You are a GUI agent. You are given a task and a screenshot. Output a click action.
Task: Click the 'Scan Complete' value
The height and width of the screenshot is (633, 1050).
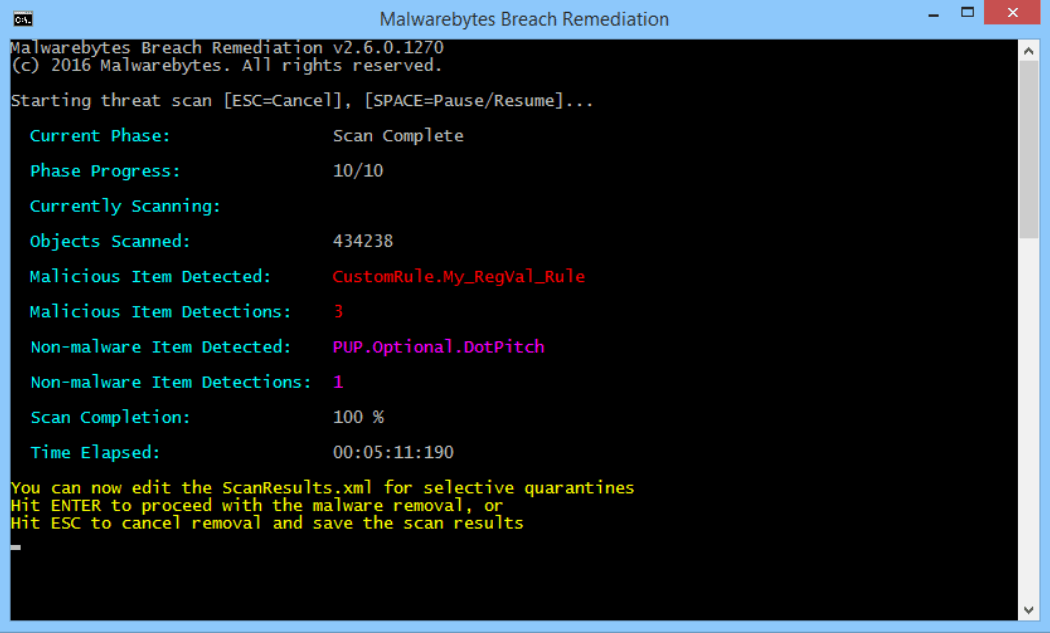[x=398, y=136]
